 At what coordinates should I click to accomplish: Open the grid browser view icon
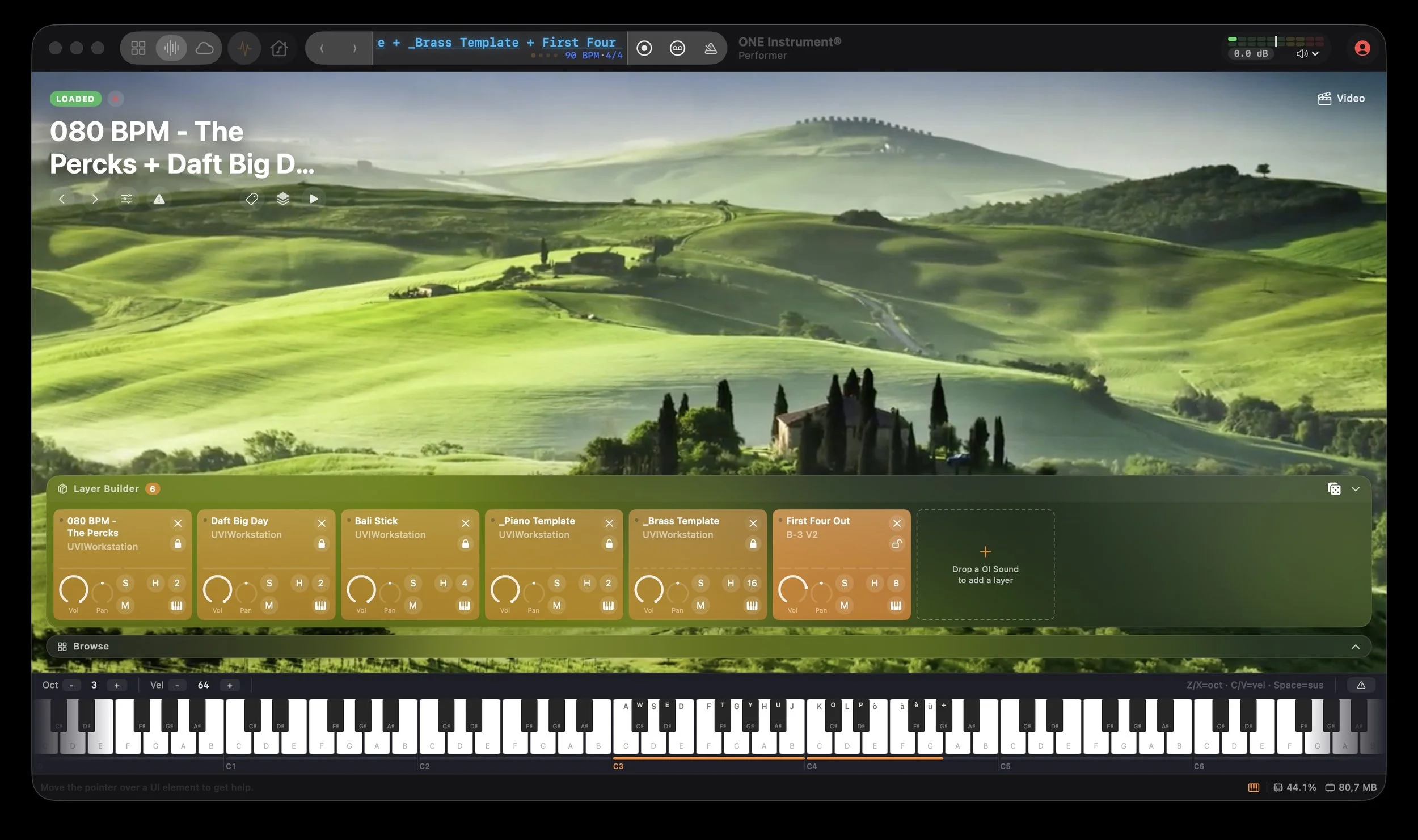pyautogui.click(x=138, y=48)
